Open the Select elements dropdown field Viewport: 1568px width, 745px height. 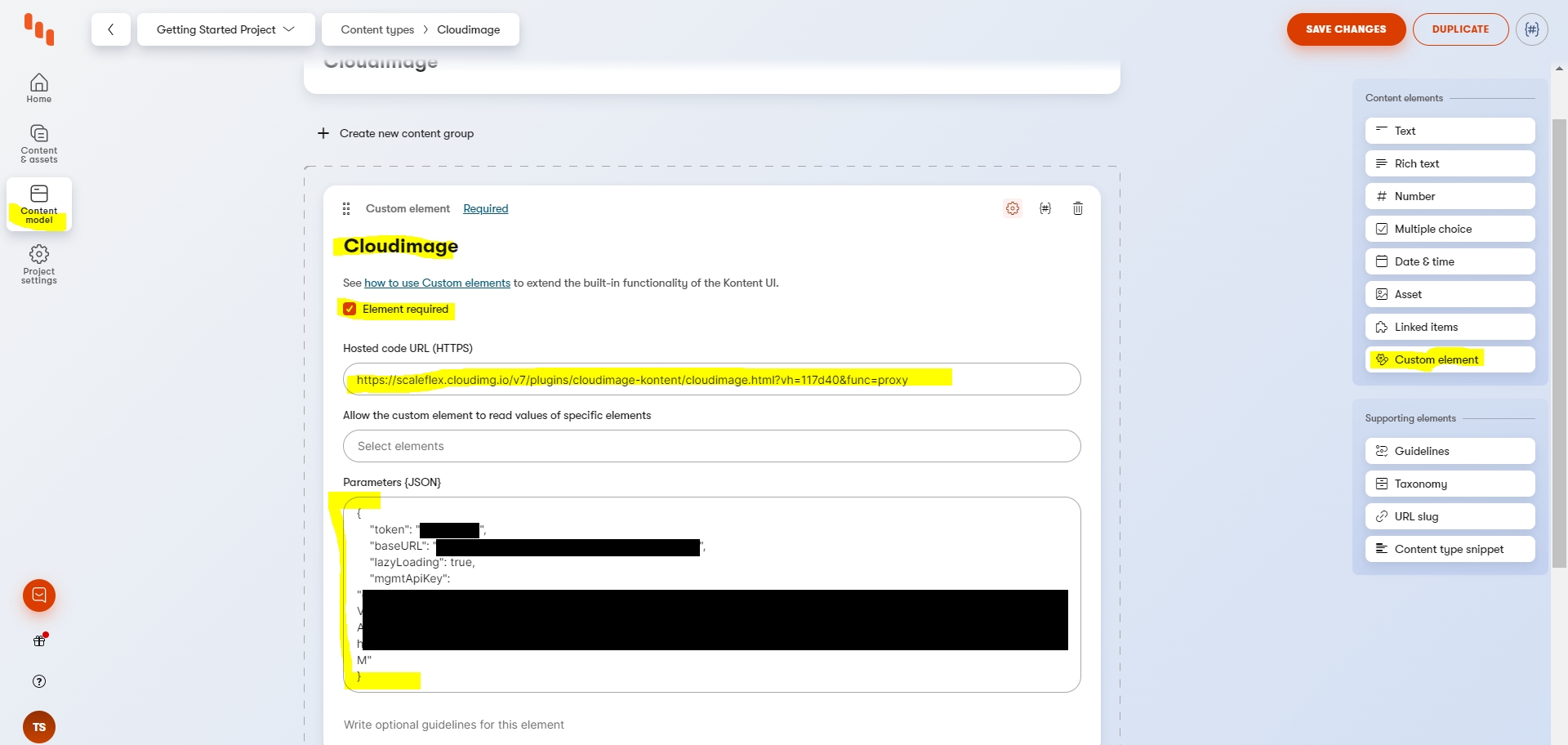coord(711,446)
